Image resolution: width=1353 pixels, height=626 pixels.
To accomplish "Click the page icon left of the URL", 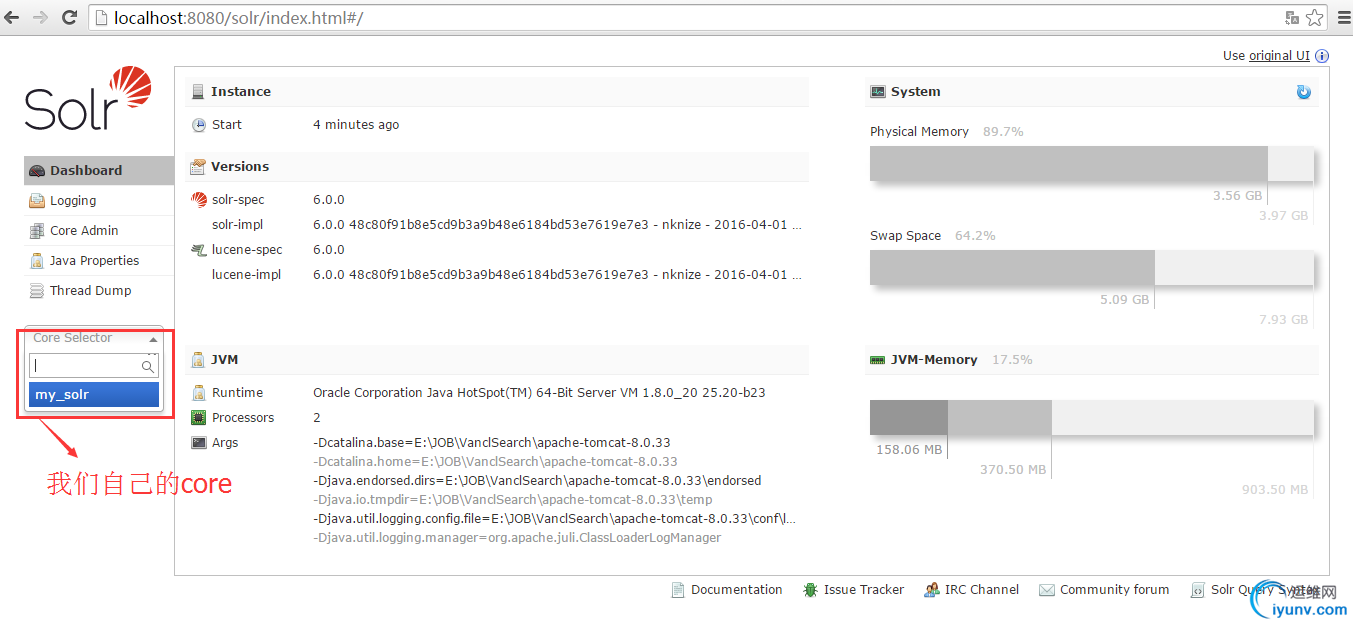I will pyautogui.click(x=102, y=18).
